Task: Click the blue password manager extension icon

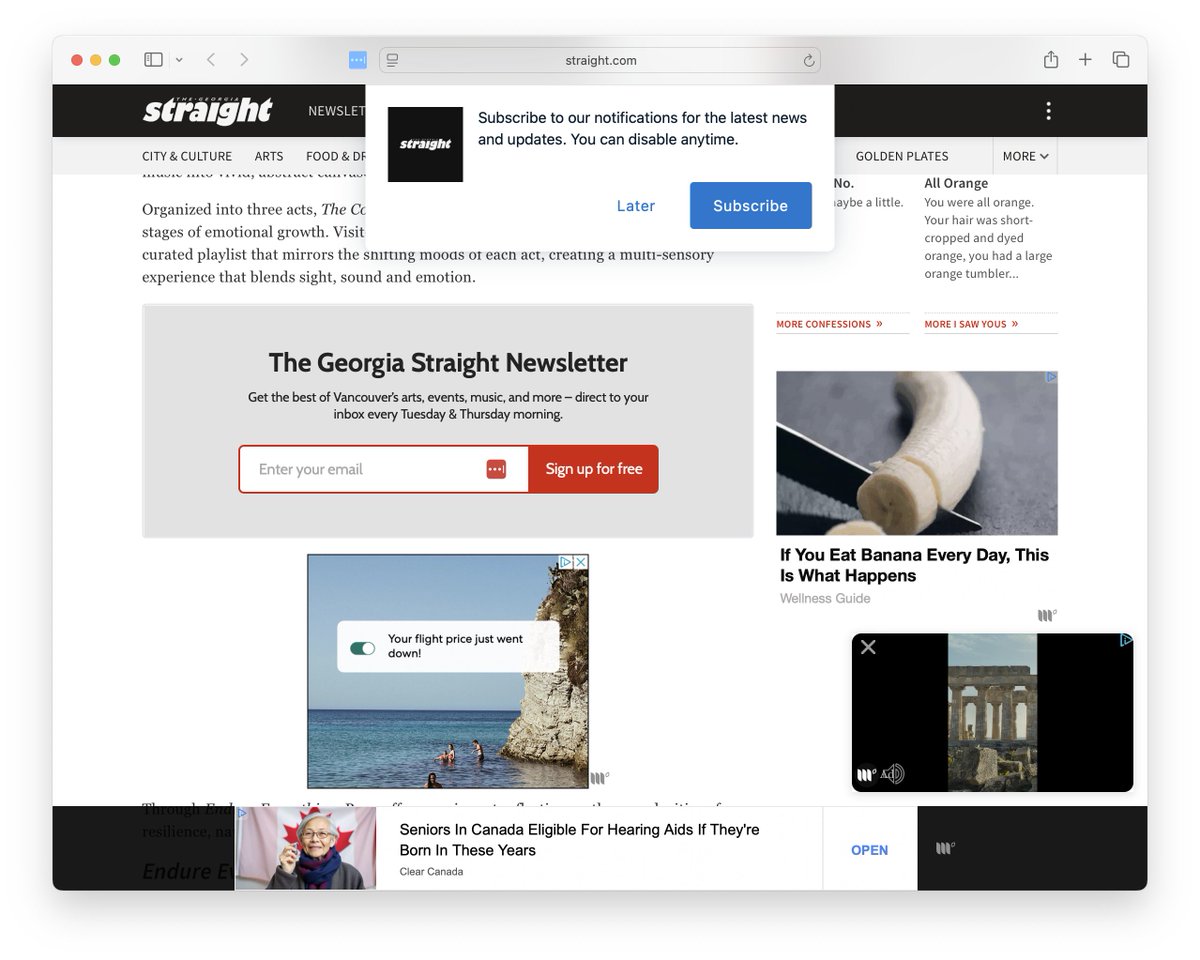Action: point(358,60)
